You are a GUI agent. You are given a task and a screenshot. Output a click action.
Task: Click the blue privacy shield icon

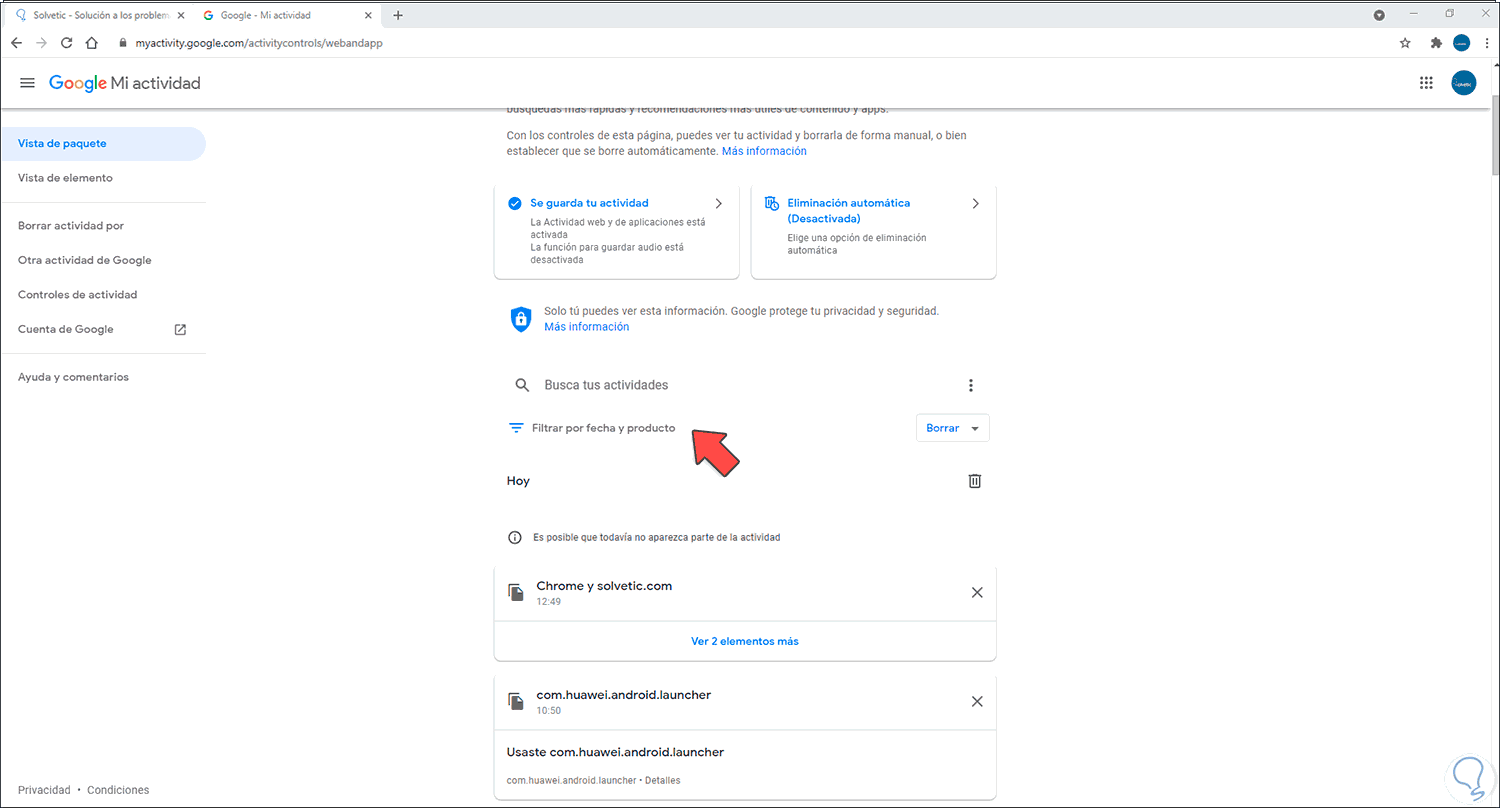coord(520,319)
